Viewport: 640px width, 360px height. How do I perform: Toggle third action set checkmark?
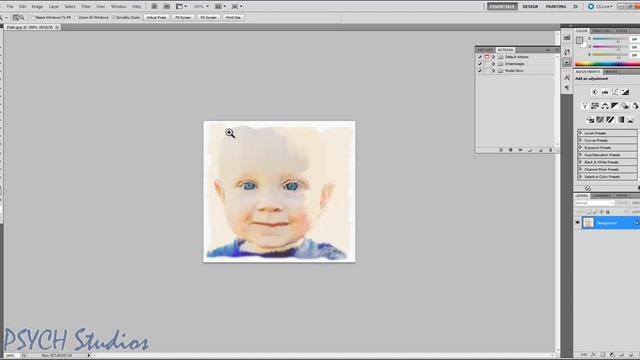(x=480, y=71)
